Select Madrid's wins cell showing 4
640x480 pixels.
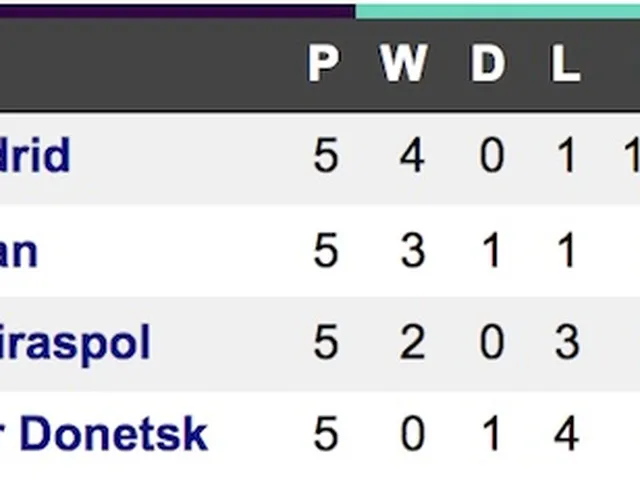point(412,157)
